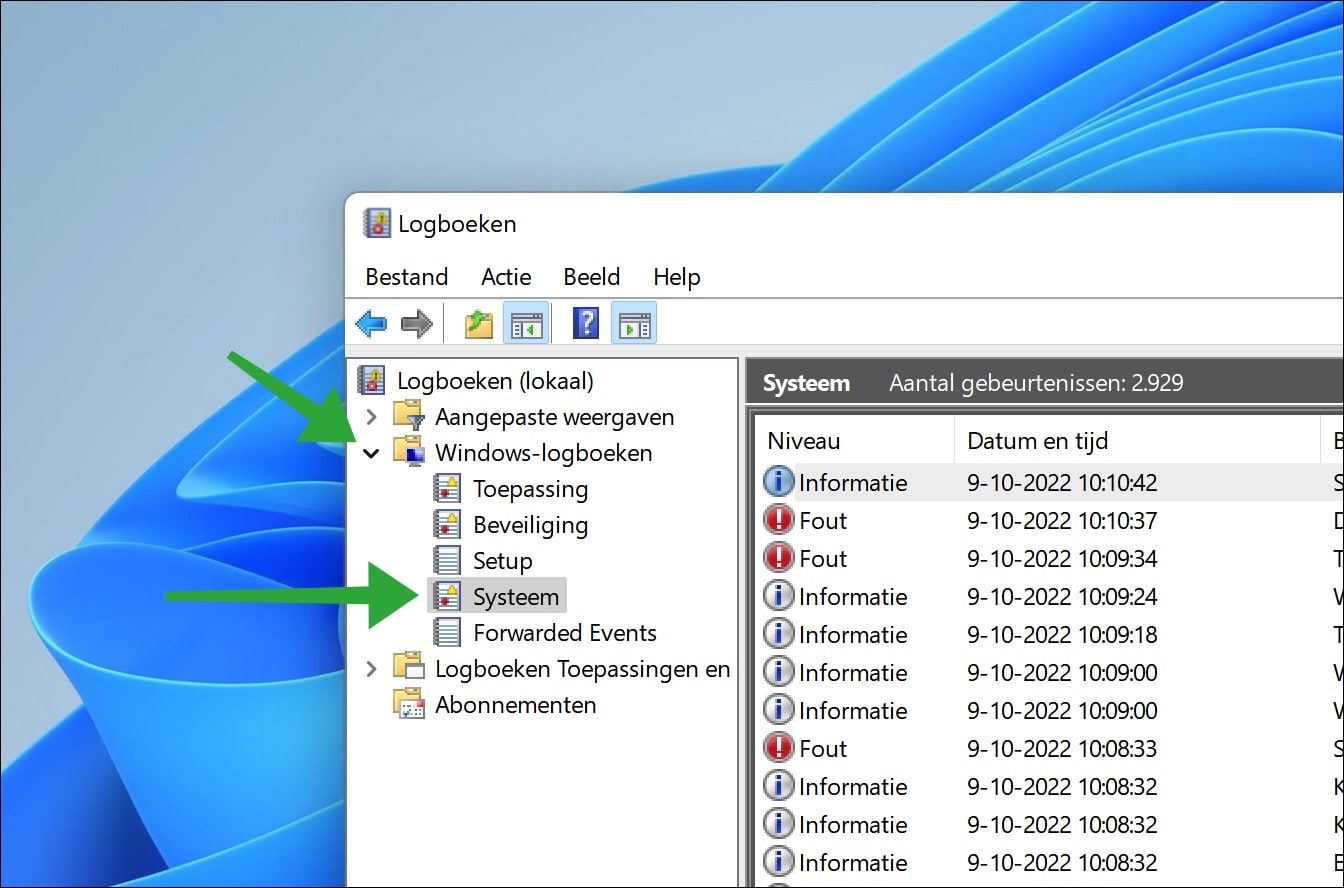
Task: Click the blue Back arrow in the toolbar
Action: pyautogui.click(x=371, y=322)
